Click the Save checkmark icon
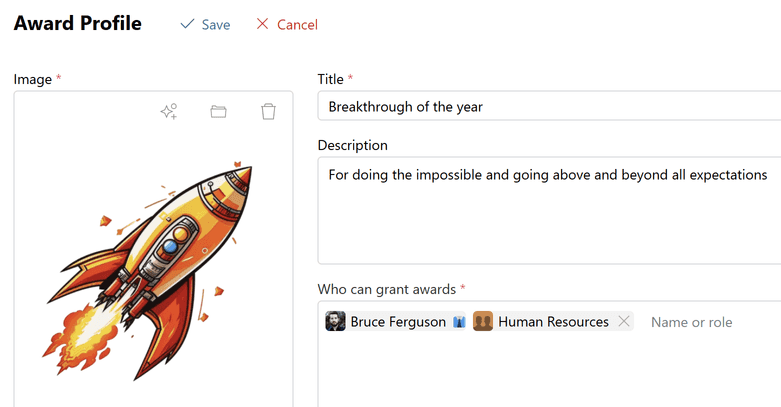This screenshot has height=407, width=781. tap(187, 24)
